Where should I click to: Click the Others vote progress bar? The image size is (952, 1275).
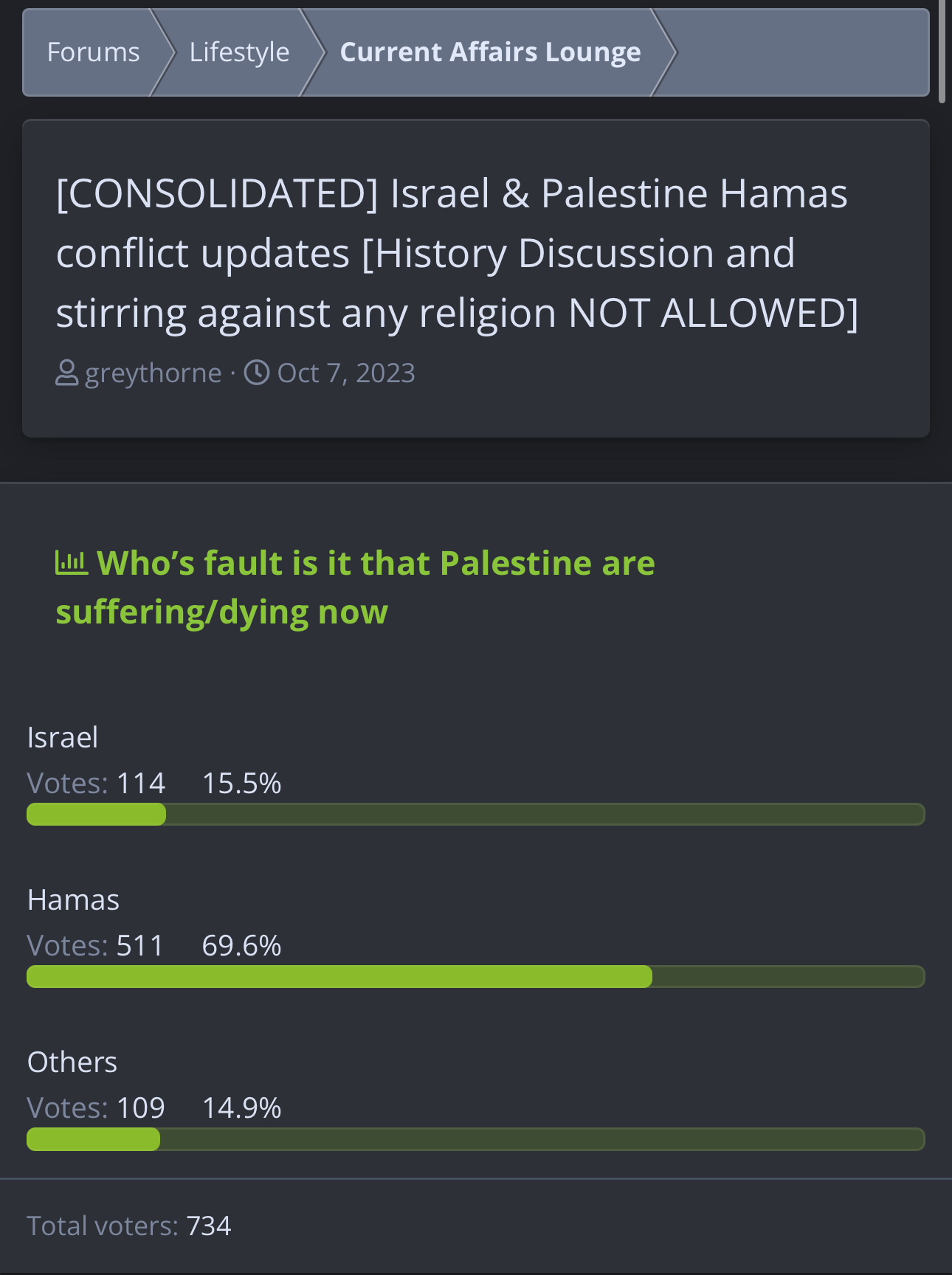[x=475, y=1139]
